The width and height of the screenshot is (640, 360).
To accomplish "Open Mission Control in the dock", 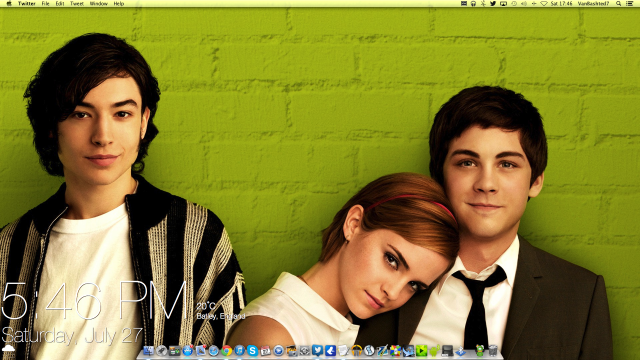I will coord(175,351).
